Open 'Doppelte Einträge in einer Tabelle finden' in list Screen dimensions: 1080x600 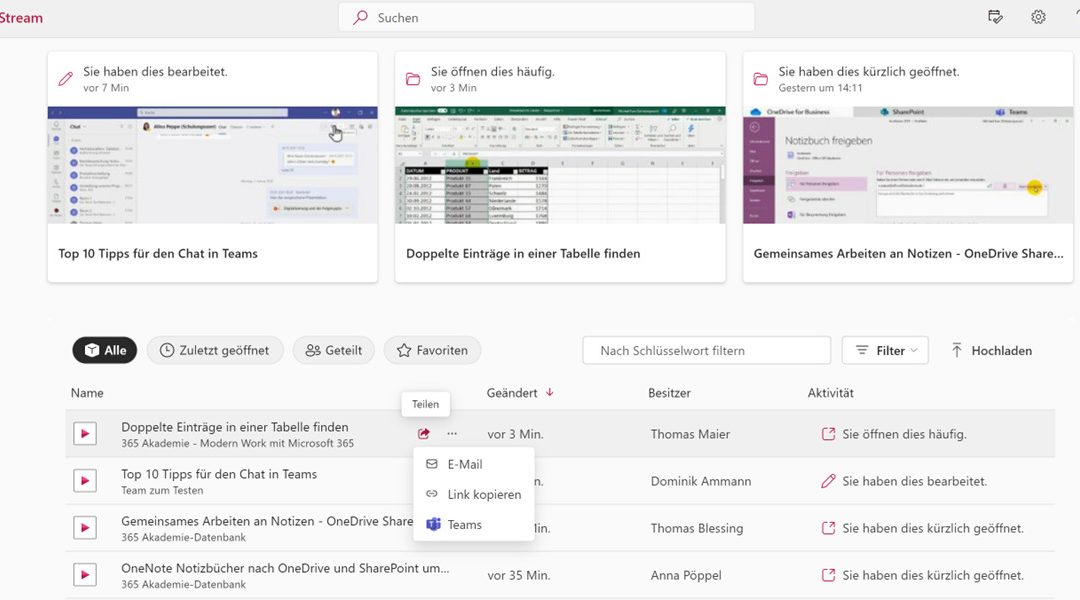point(235,427)
